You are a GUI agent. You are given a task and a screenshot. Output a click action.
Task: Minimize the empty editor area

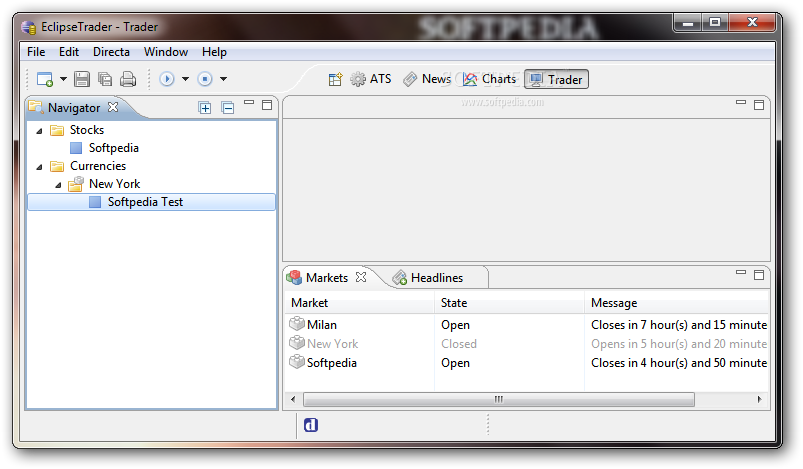741,102
